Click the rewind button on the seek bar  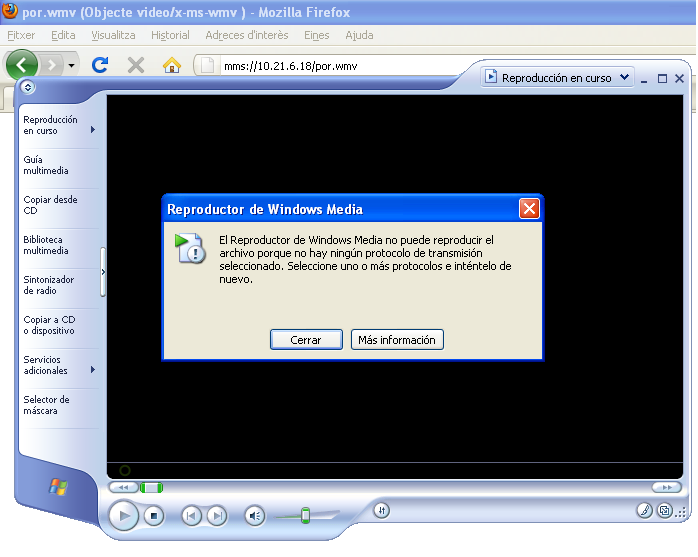coord(123,488)
